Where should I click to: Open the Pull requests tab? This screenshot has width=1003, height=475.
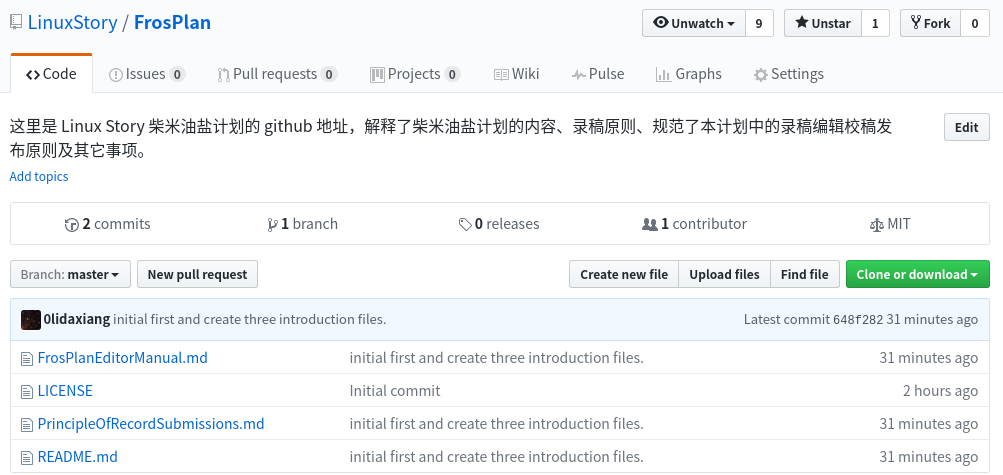tap(277, 74)
